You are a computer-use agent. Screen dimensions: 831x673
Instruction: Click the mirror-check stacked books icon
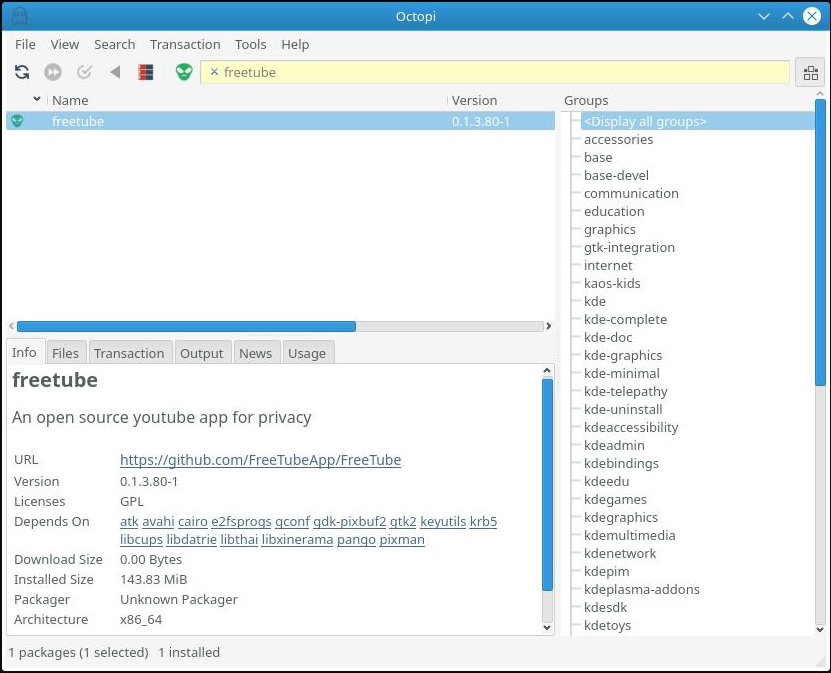(146, 72)
